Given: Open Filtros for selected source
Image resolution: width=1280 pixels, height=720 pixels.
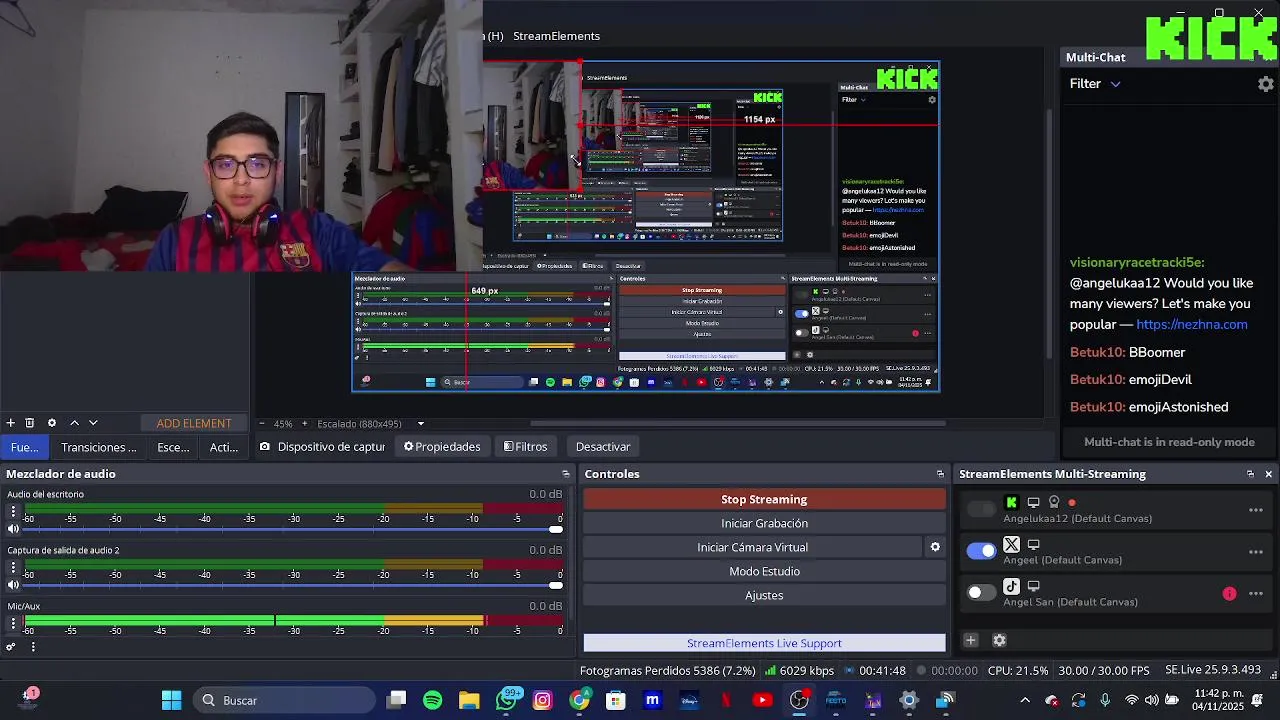Looking at the screenshot, I should point(525,447).
